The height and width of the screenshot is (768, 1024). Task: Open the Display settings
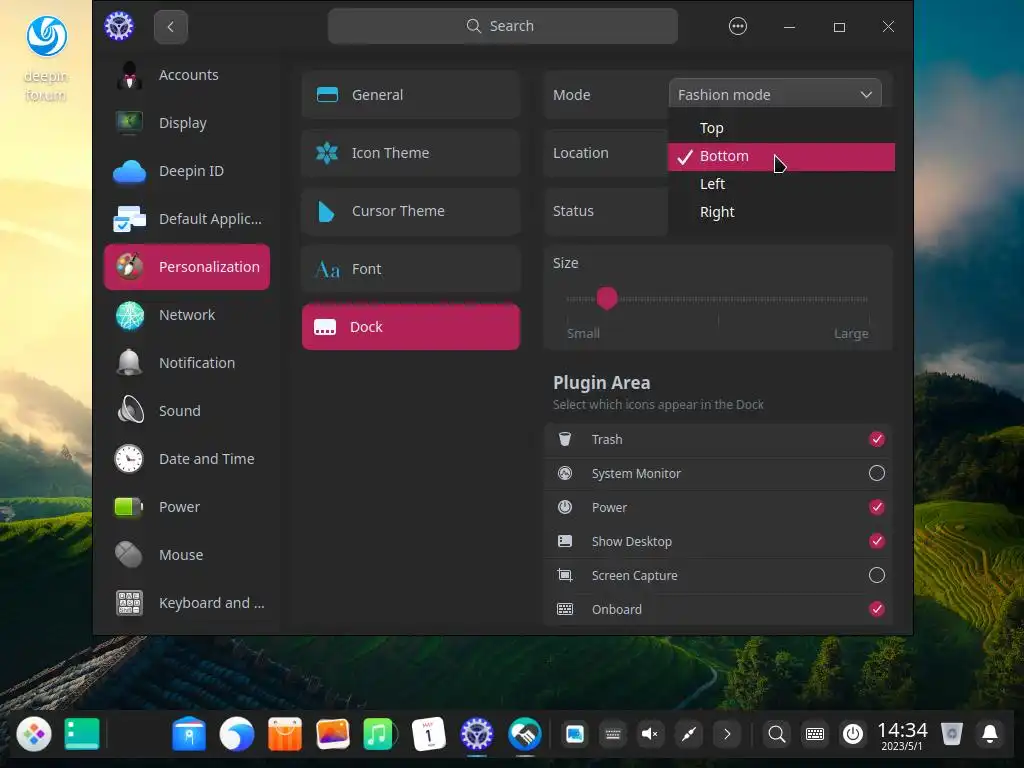[187, 123]
